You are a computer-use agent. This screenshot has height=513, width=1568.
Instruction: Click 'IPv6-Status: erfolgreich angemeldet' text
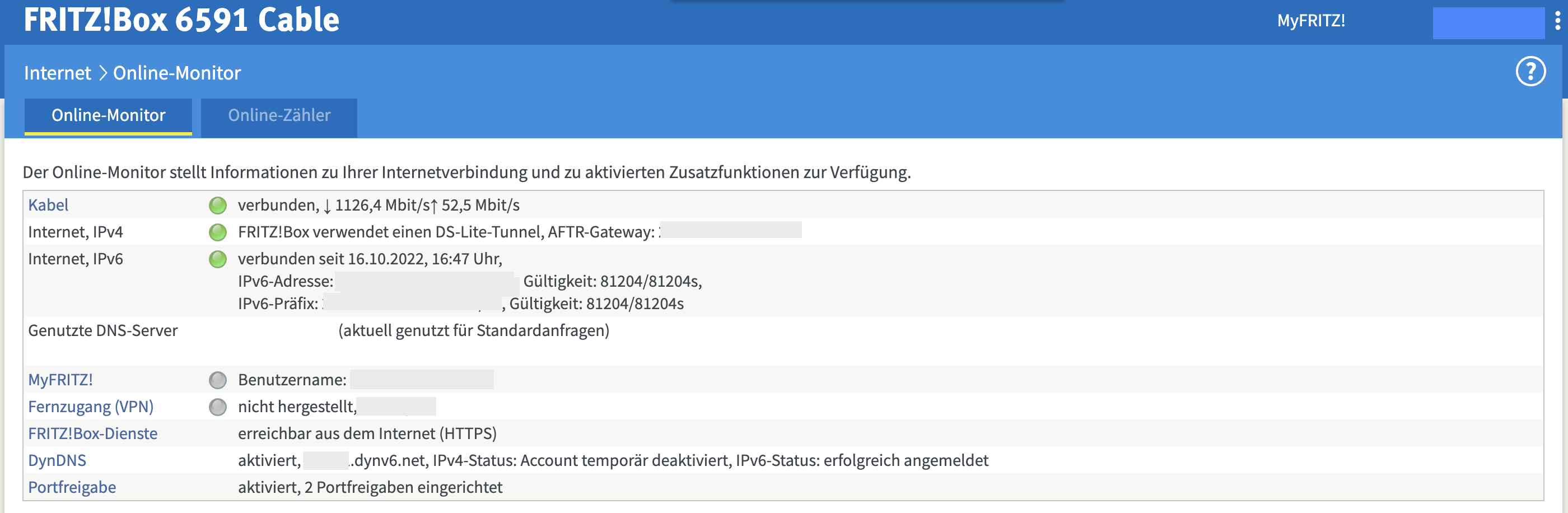pyautogui.click(x=862, y=460)
